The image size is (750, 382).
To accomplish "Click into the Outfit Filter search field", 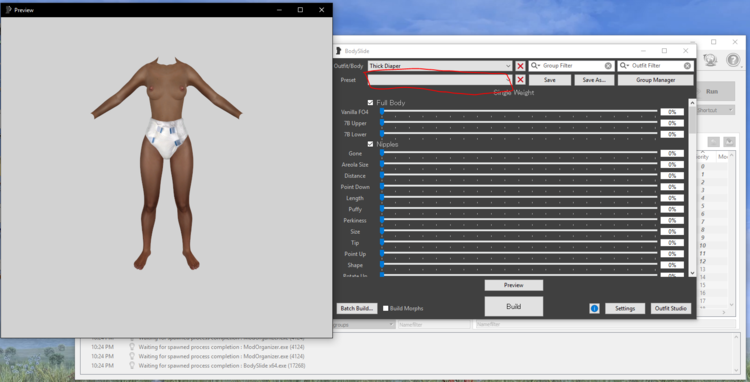I will pyautogui.click(x=656, y=66).
